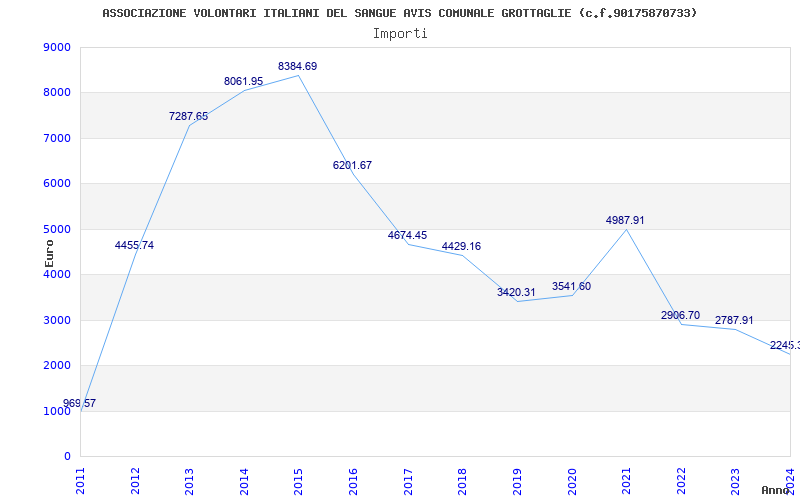Click the y-axis tick 4000
Viewport: 800px width, 500px height.
[57, 274]
